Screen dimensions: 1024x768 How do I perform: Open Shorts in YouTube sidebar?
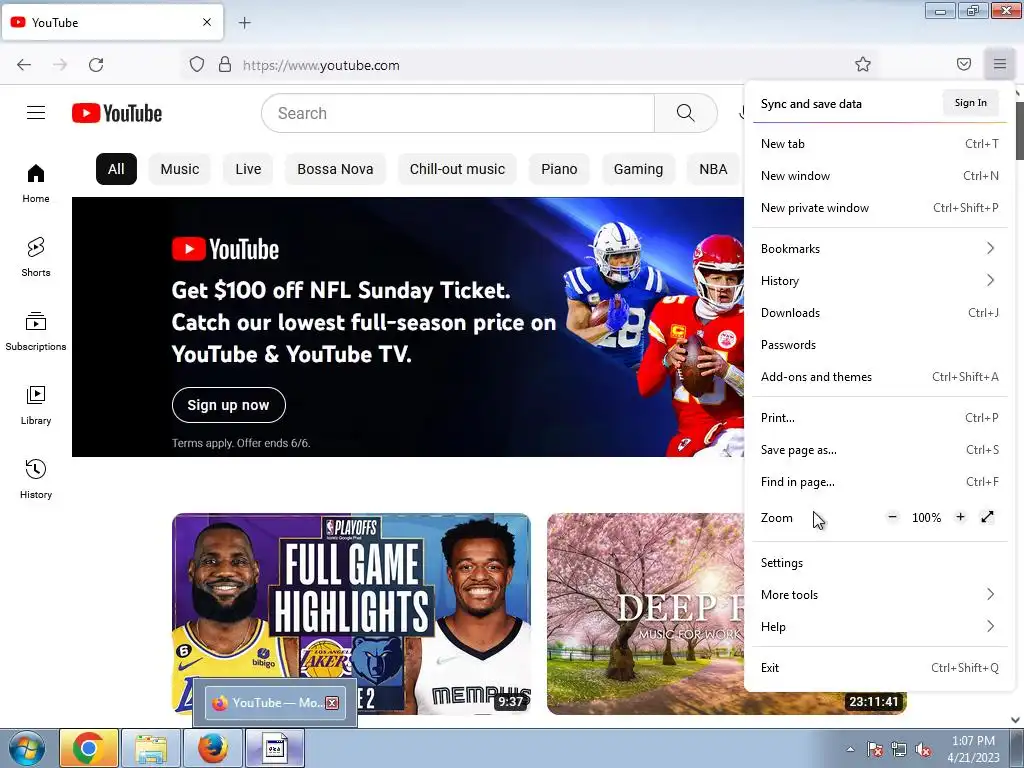[x=36, y=257]
